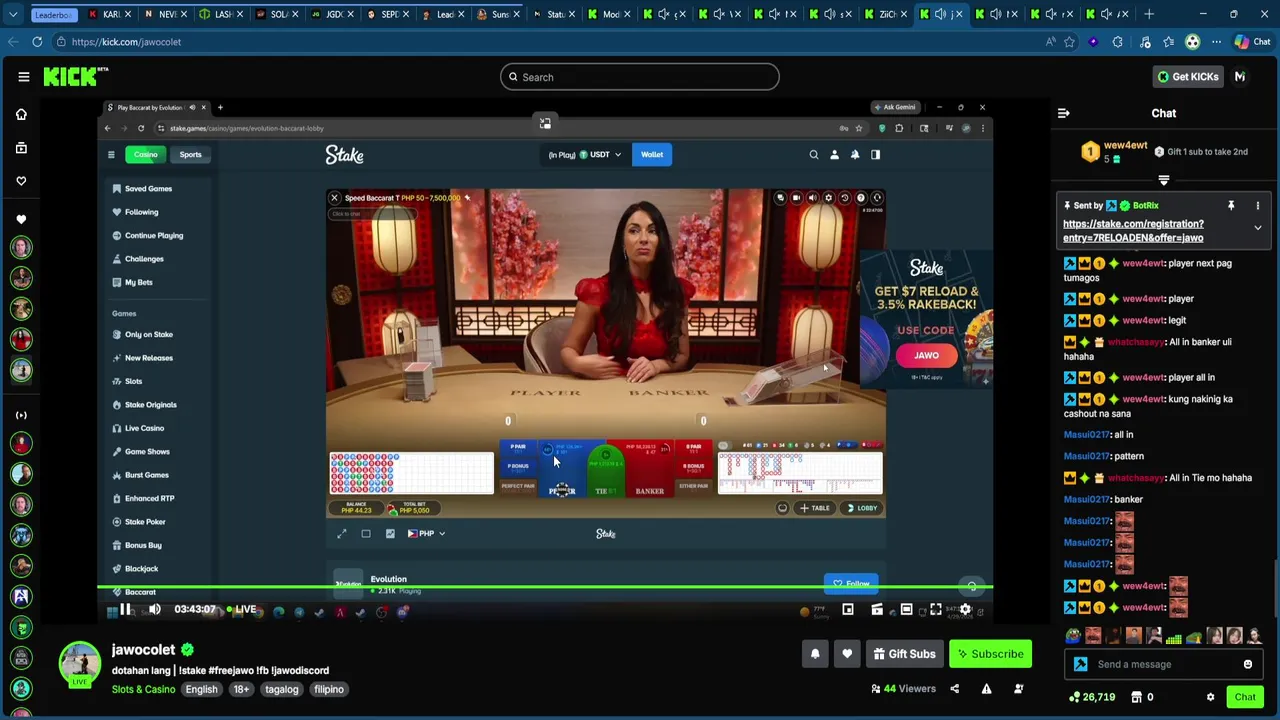Pause the stream playback
The image size is (1280, 720).
[x=126, y=610]
